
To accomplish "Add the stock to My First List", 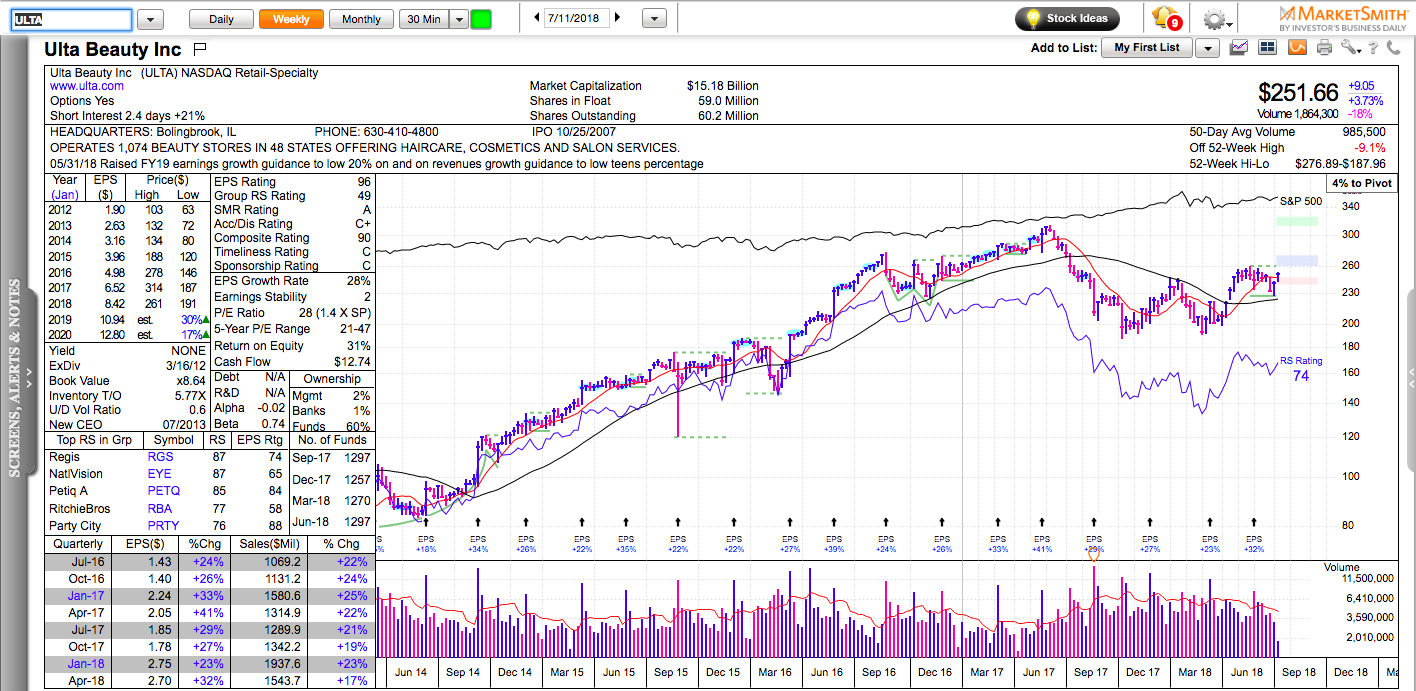I will point(1147,48).
